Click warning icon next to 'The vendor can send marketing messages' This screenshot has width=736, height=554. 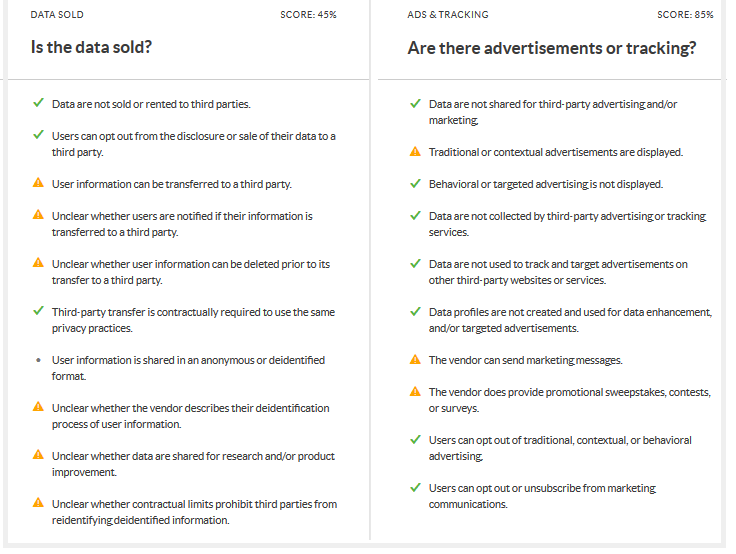tap(415, 359)
